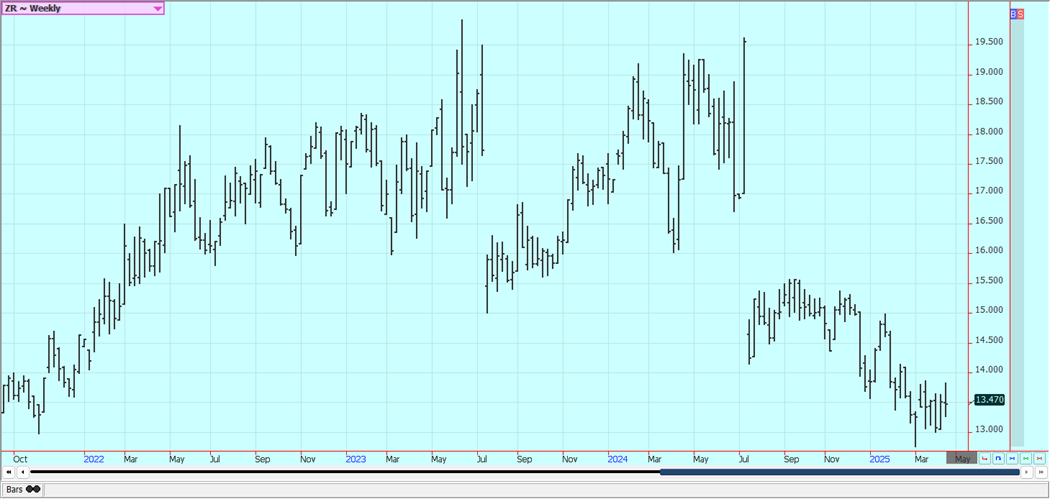
Task: Jump to the chart's last bar
Action: (x=1041, y=472)
